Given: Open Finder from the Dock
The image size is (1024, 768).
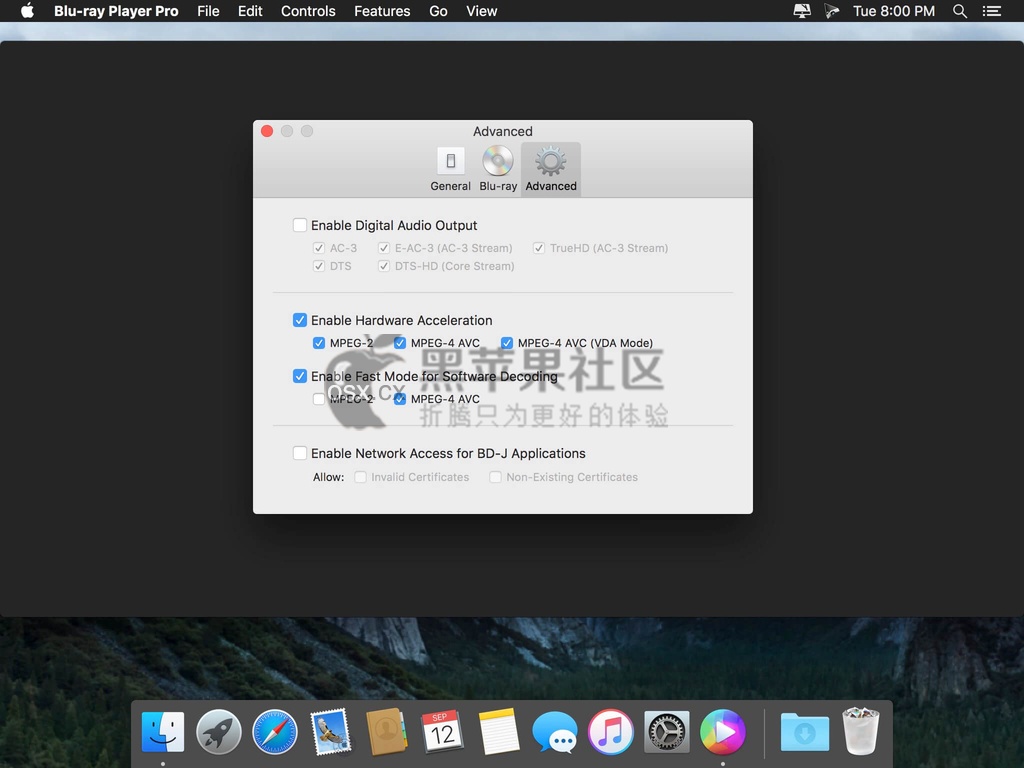Looking at the screenshot, I should pyautogui.click(x=163, y=732).
